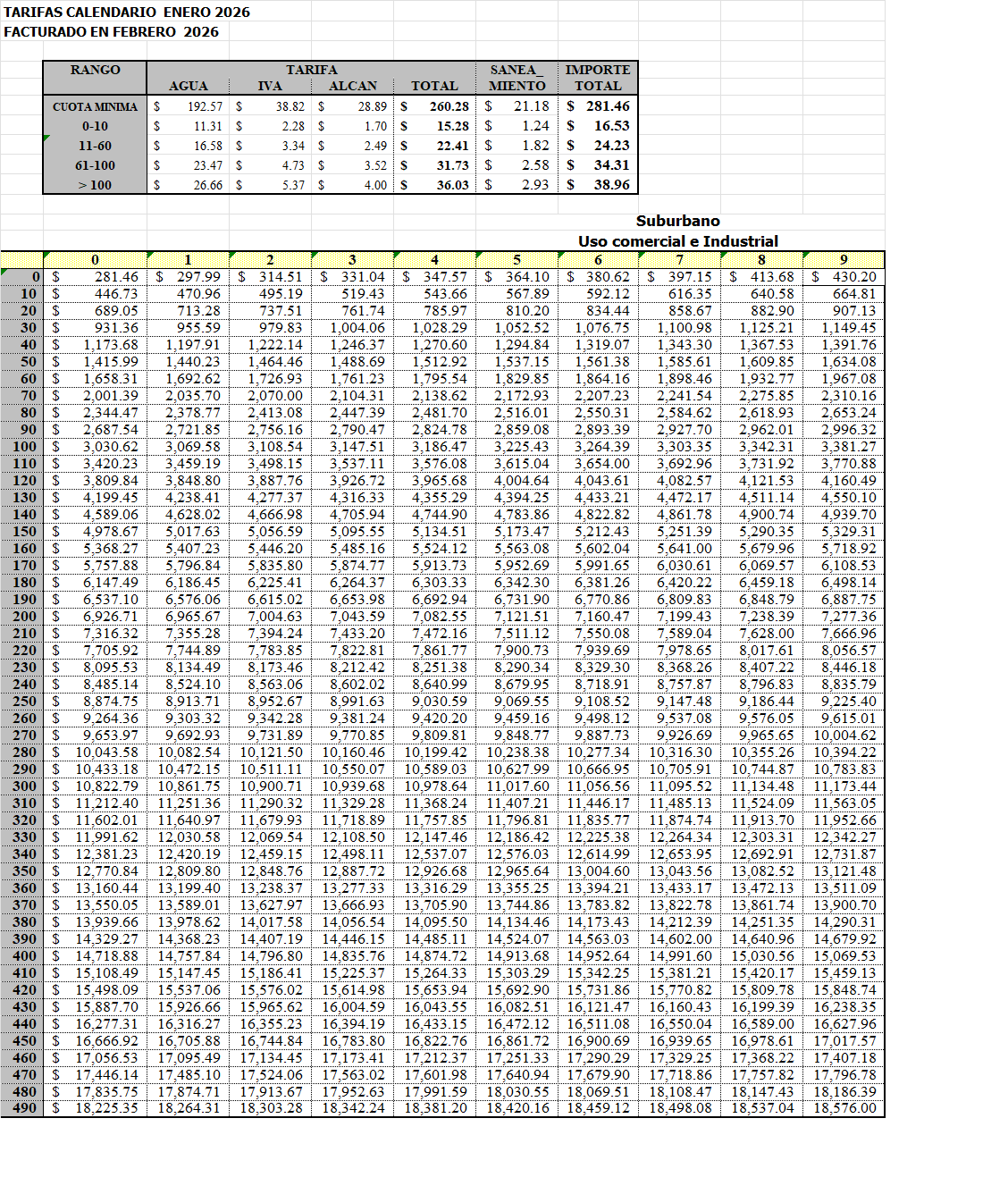Select the AGUA column header

click(188, 86)
